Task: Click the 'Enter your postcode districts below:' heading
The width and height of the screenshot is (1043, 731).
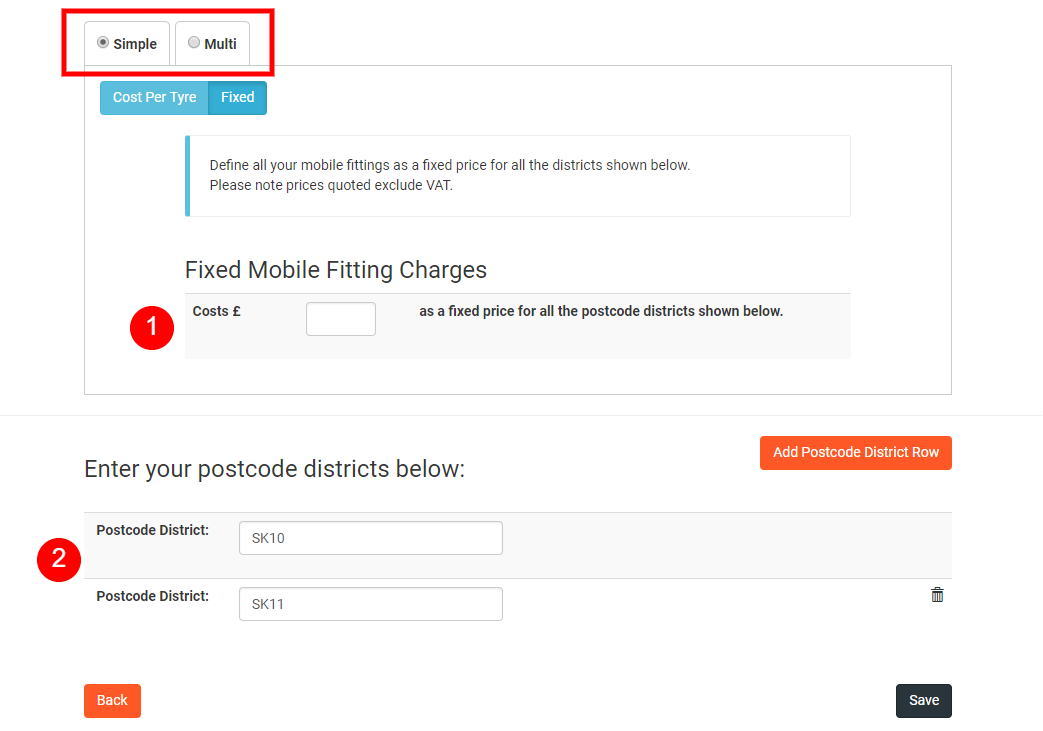Action: coord(274,469)
